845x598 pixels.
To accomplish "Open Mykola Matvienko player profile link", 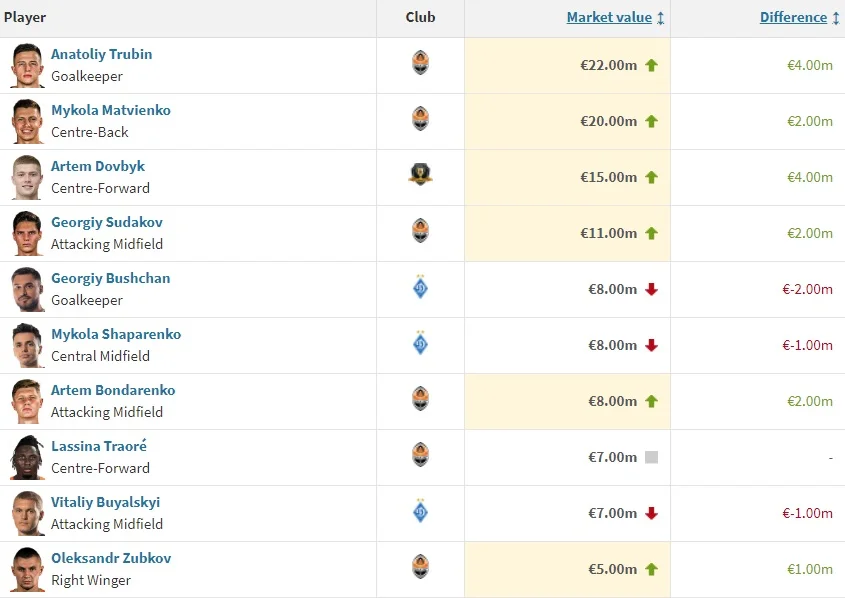I will [111, 110].
